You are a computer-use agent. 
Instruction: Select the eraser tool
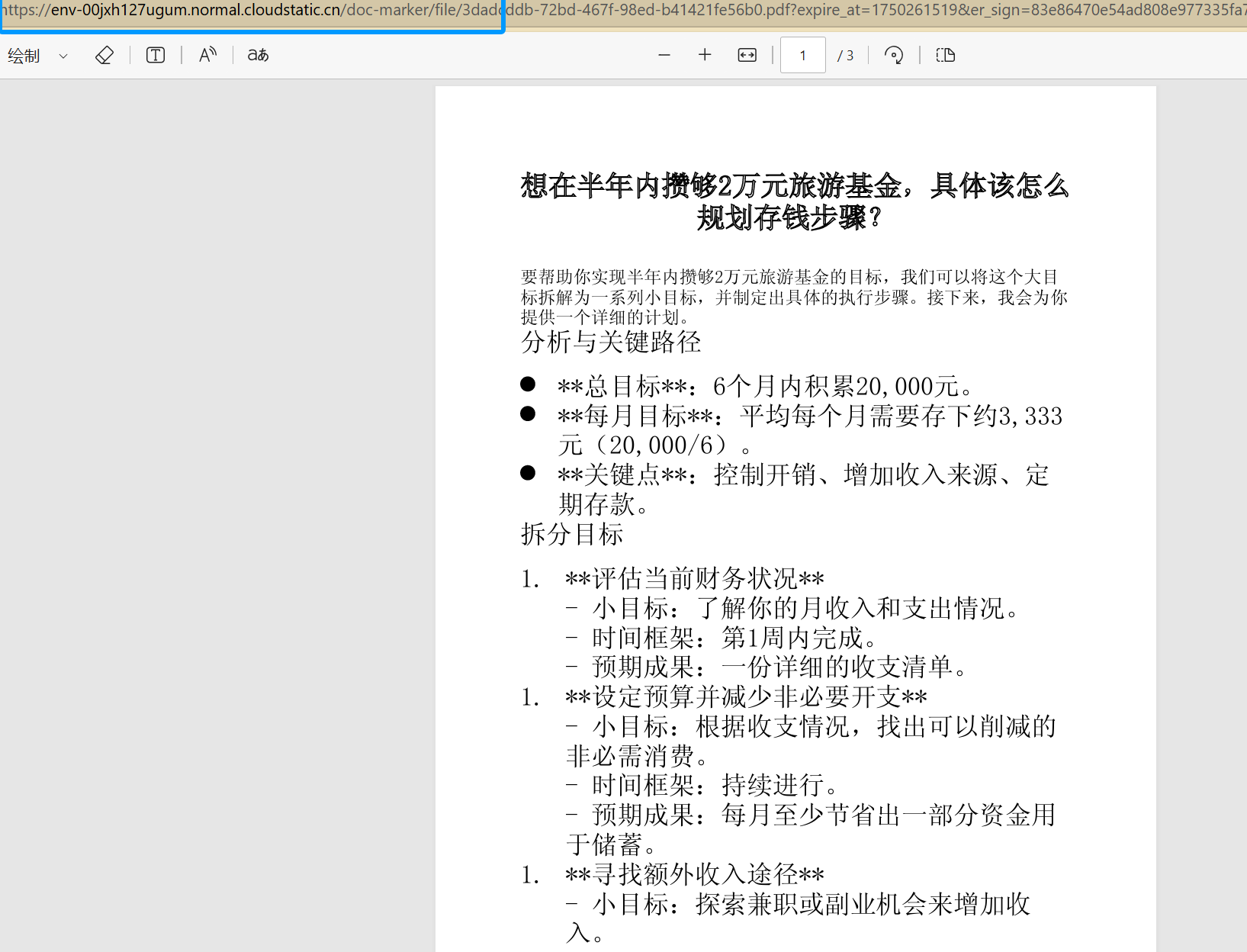(x=104, y=55)
